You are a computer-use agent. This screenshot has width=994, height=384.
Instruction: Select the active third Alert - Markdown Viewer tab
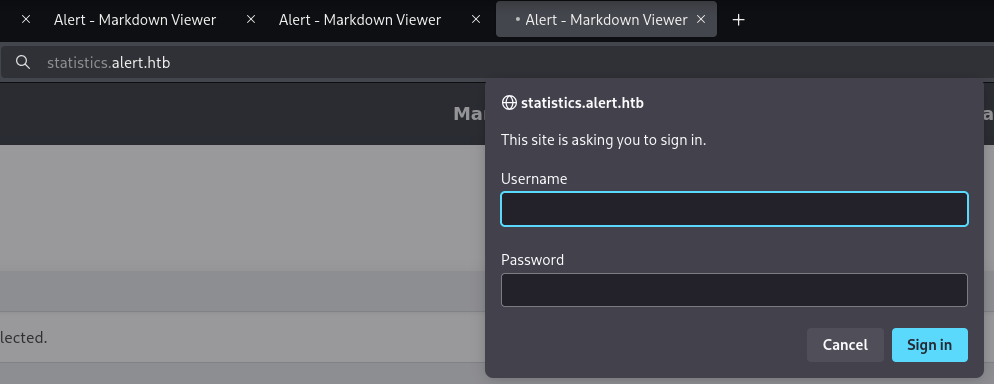click(x=606, y=20)
